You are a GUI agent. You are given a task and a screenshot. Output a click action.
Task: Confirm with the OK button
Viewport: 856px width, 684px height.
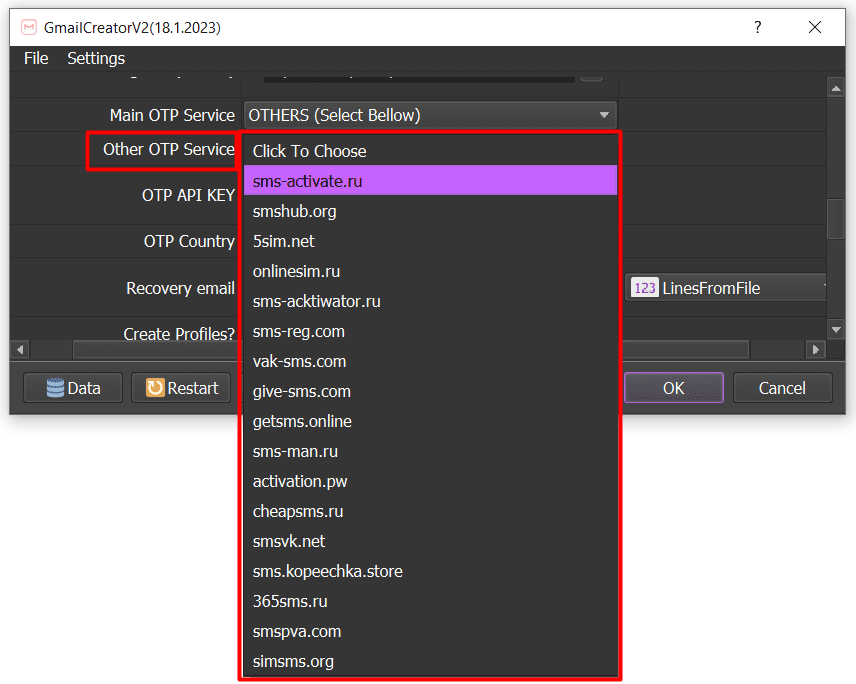[674, 388]
